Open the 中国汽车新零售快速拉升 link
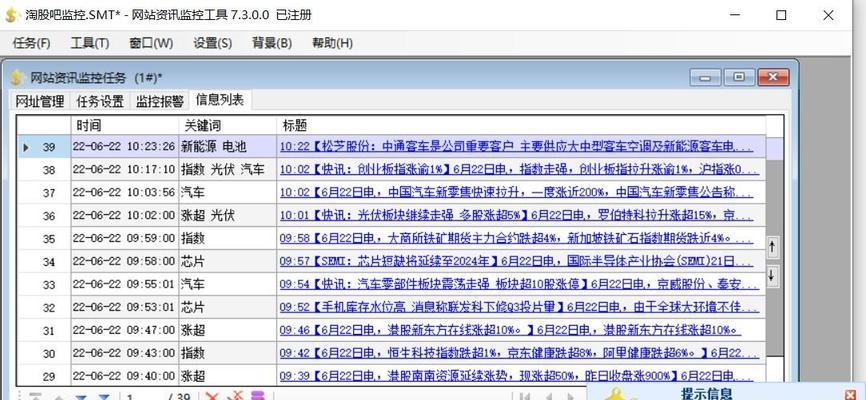The width and height of the screenshot is (866, 400). pyautogui.click(x=516, y=193)
